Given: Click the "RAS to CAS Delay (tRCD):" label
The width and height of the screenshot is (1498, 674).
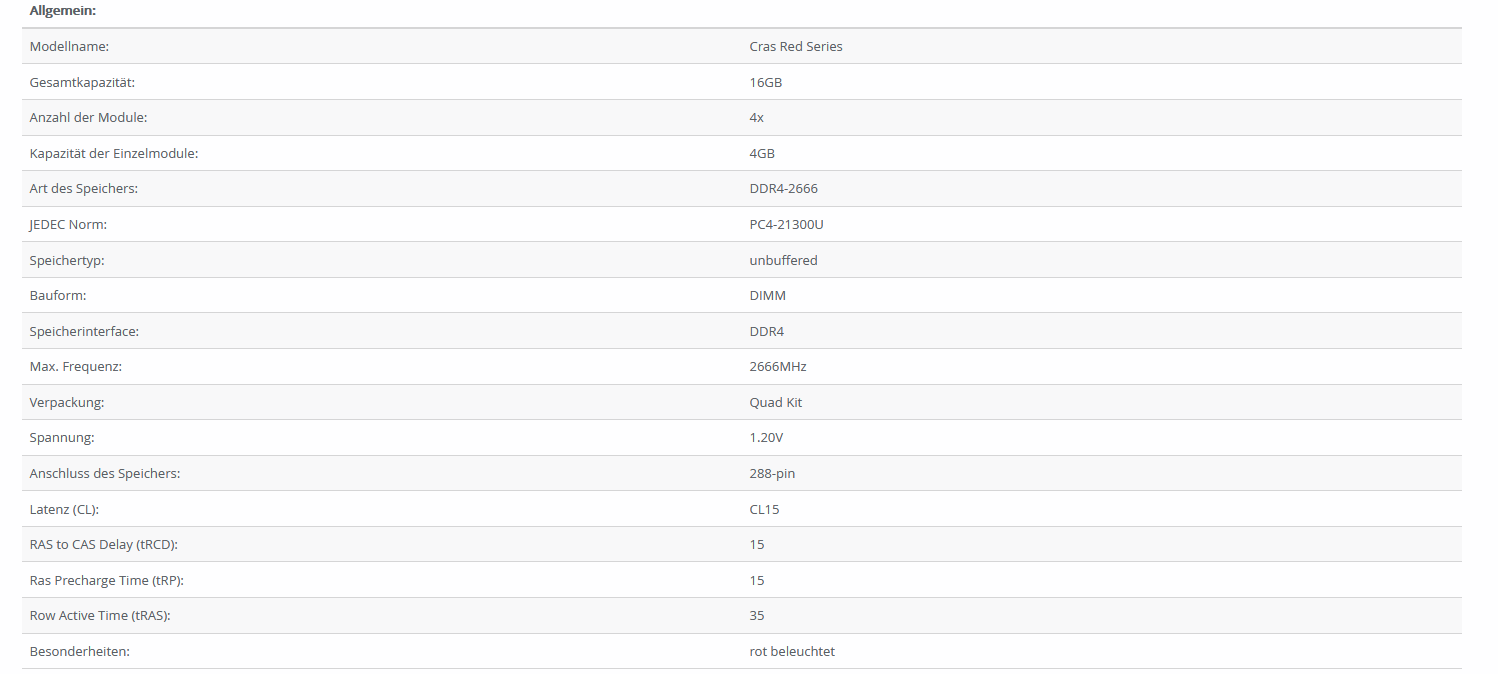Looking at the screenshot, I should [104, 544].
